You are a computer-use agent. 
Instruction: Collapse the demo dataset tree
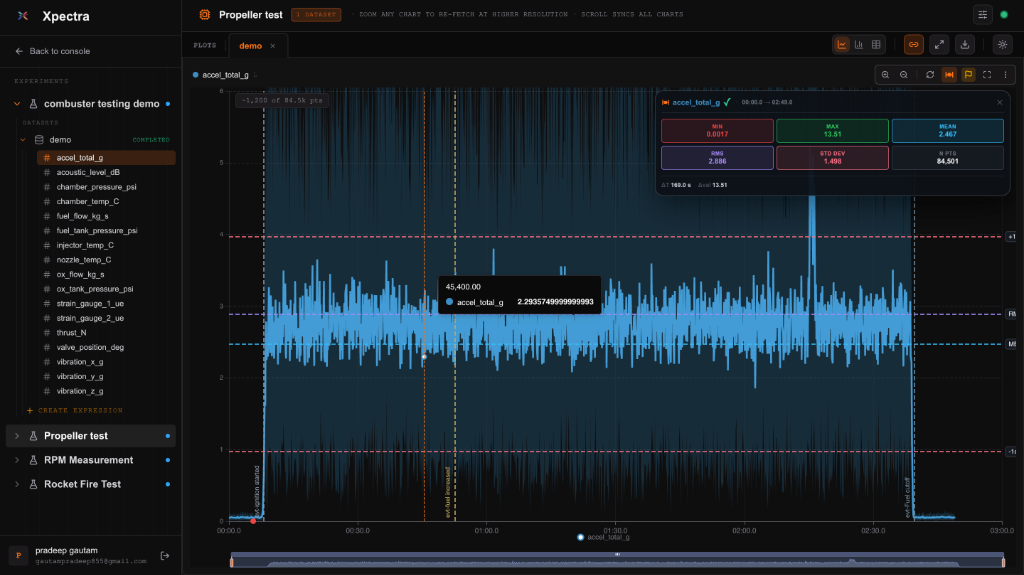tap(23, 140)
